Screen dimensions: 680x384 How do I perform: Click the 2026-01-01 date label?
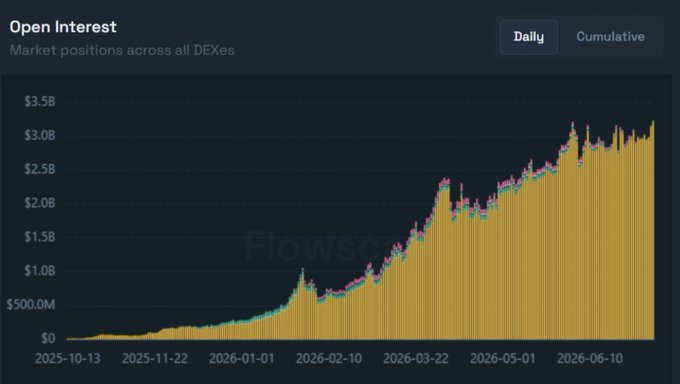pos(242,359)
